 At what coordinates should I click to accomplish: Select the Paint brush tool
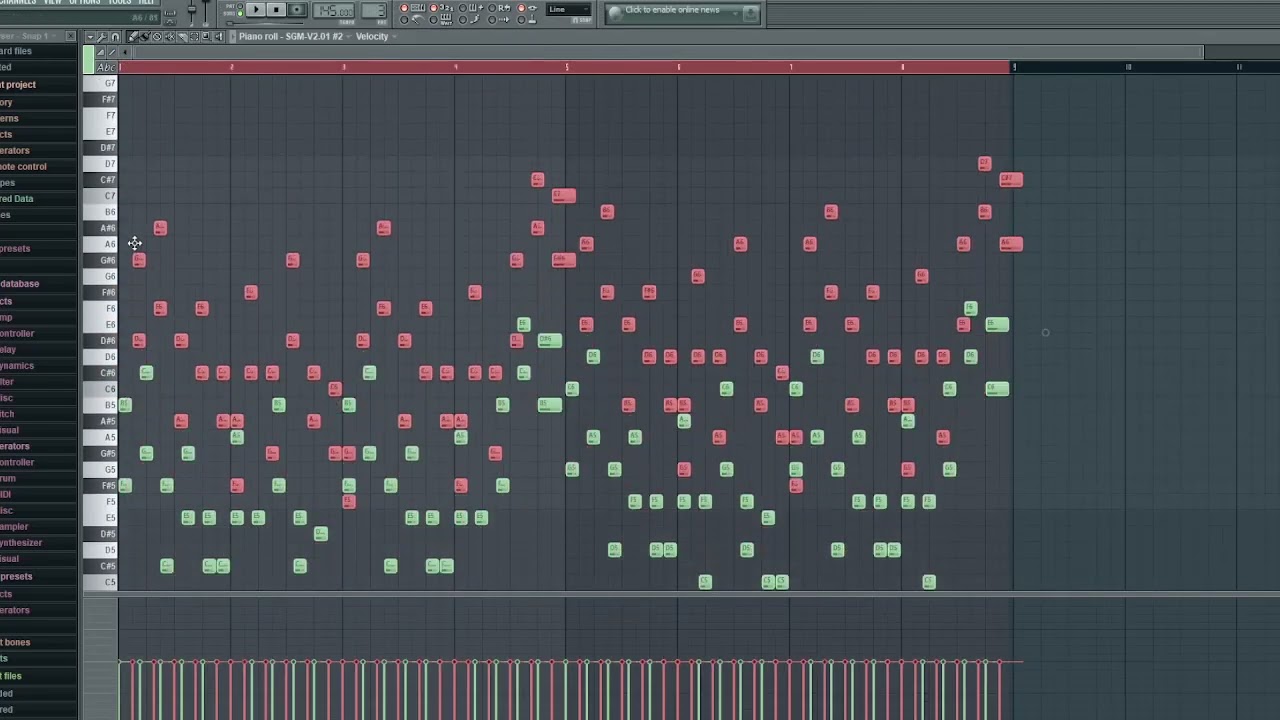point(144,36)
